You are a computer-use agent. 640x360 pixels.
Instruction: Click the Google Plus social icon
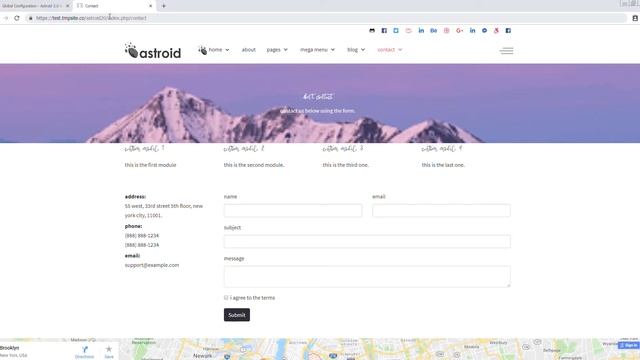tap(460, 31)
